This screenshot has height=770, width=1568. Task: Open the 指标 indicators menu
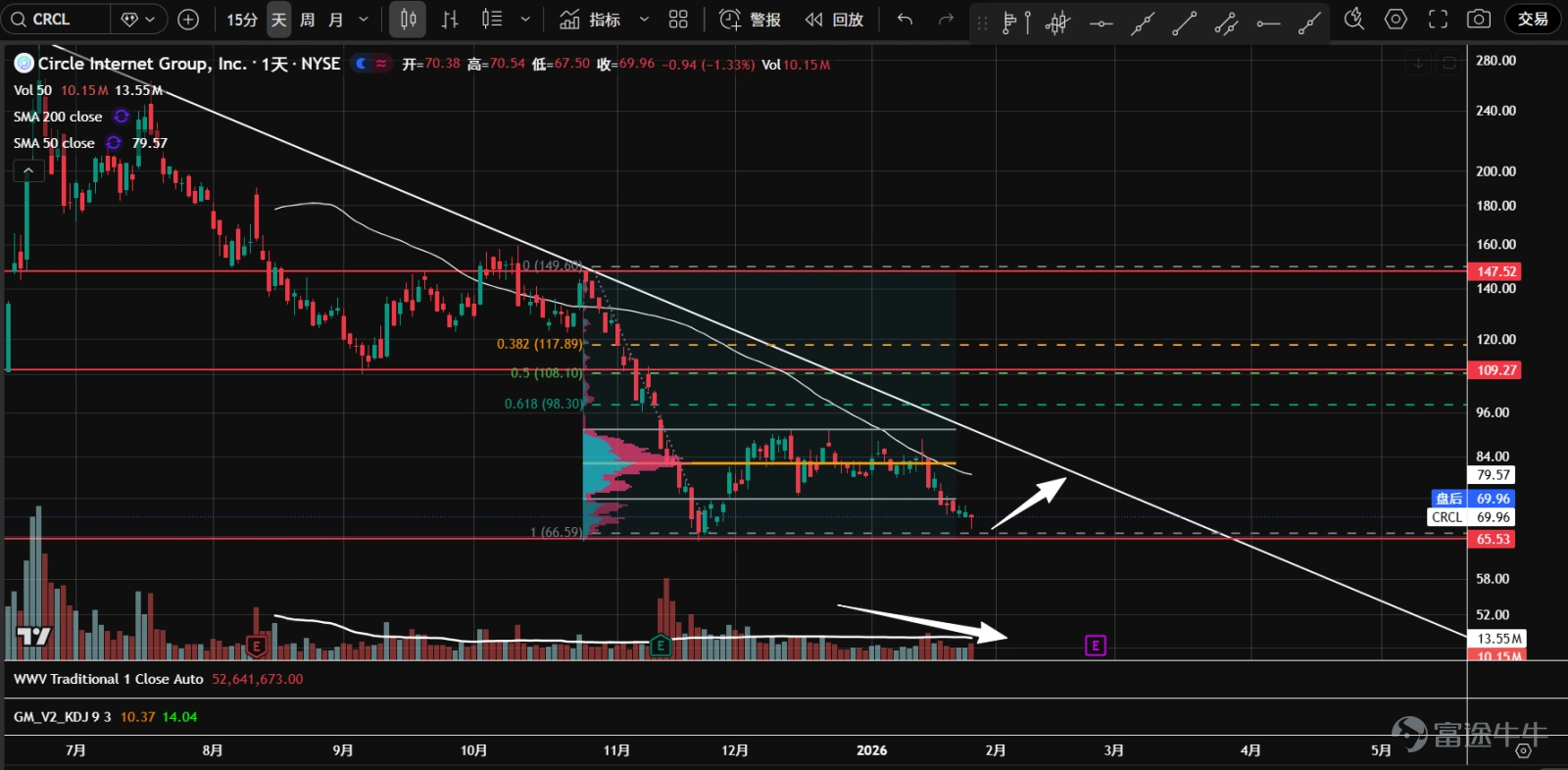point(590,20)
